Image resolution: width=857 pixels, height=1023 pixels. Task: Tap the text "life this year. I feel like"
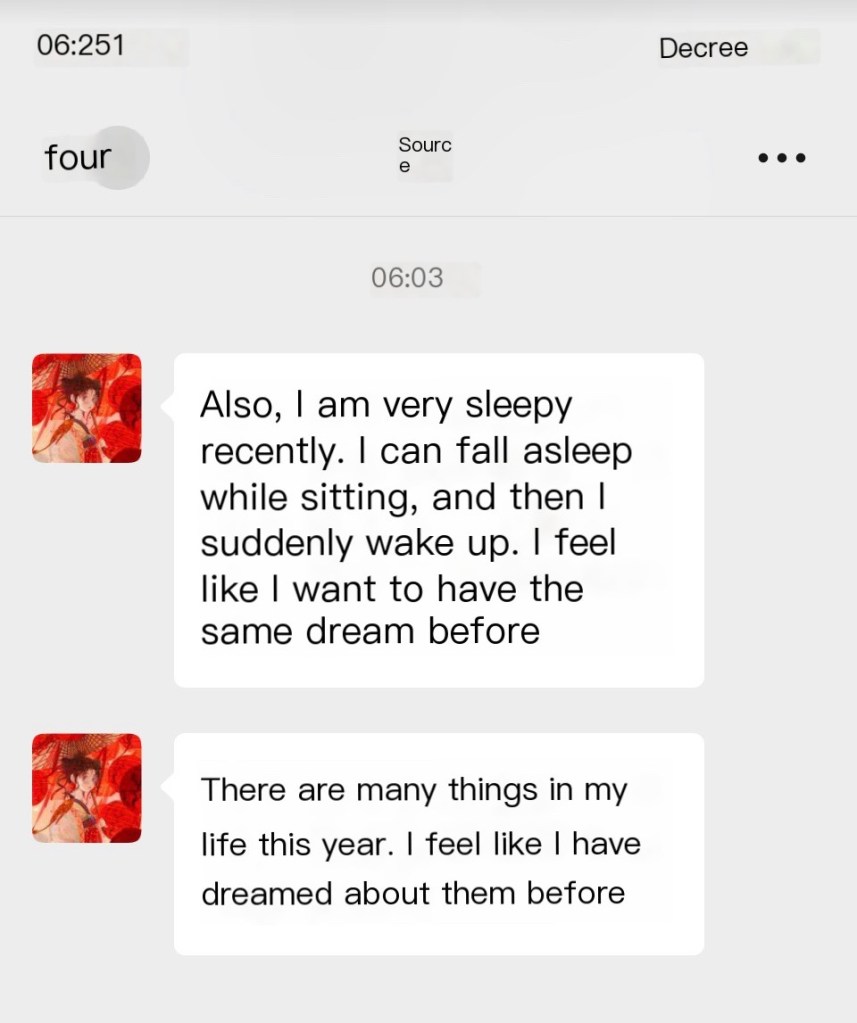coord(420,843)
